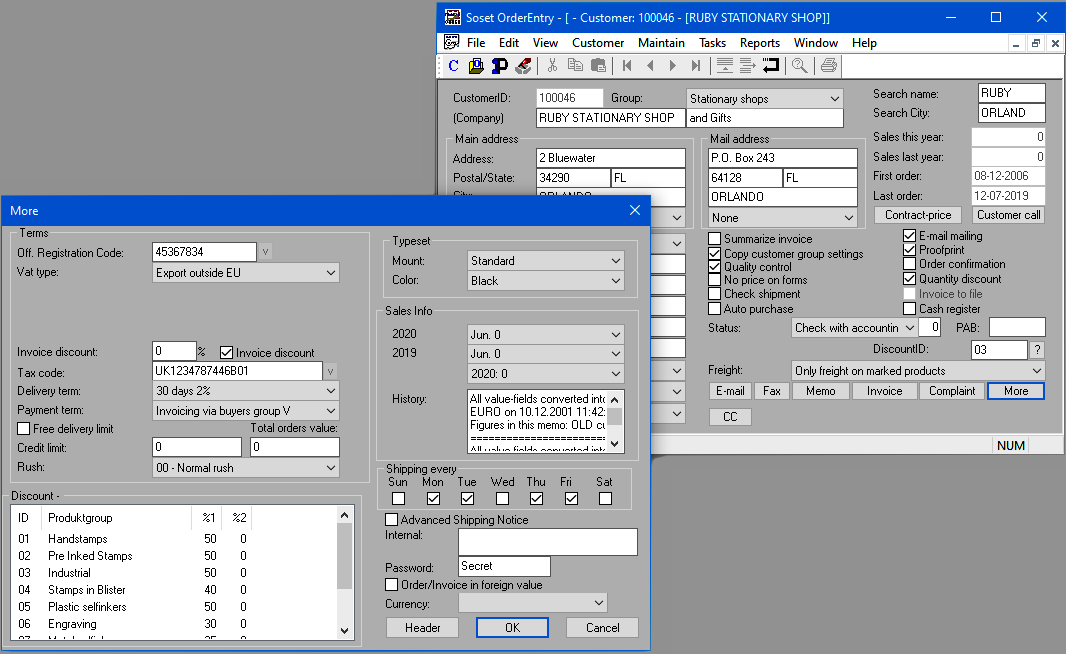Screen dimensions: 1066x654
Task: Click the printer icon in toolbar
Action: 828,66
